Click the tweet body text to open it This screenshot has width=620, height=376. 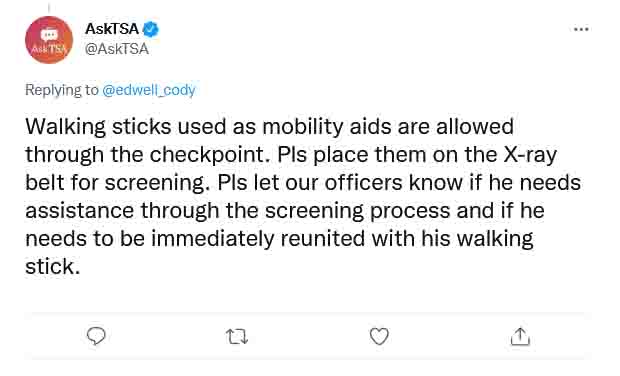click(303, 197)
